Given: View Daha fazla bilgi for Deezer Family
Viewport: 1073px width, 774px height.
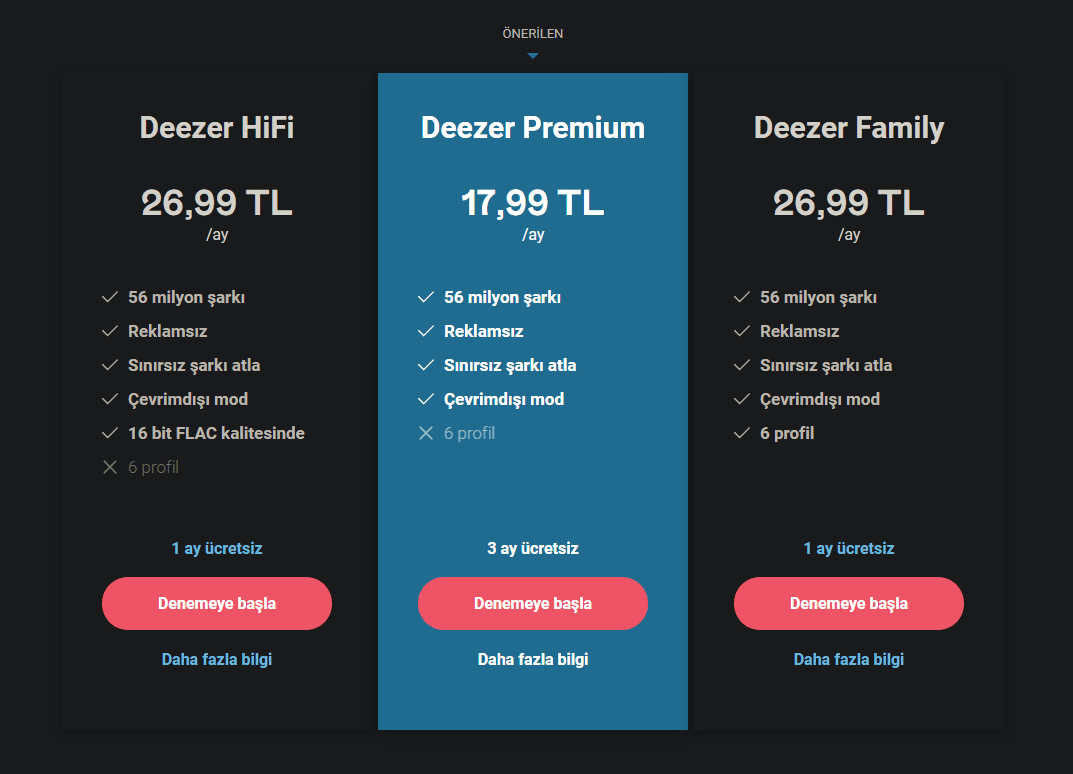Looking at the screenshot, I should point(849,659).
